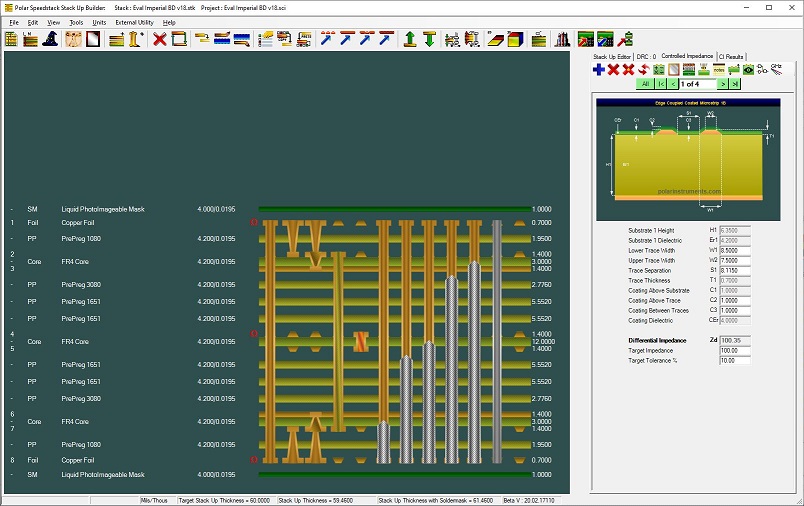Click the Trace Separation S1 field

tap(735, 271)
